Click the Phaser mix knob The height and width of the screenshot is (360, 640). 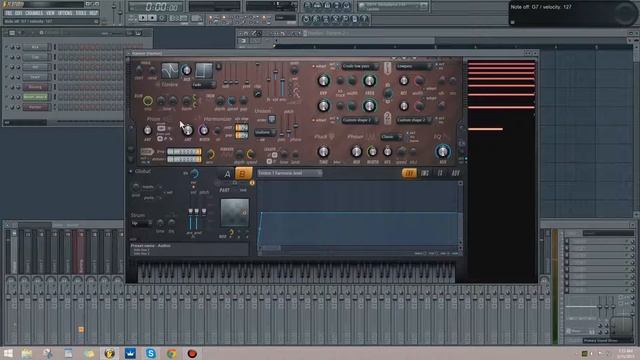pos(356,152)
